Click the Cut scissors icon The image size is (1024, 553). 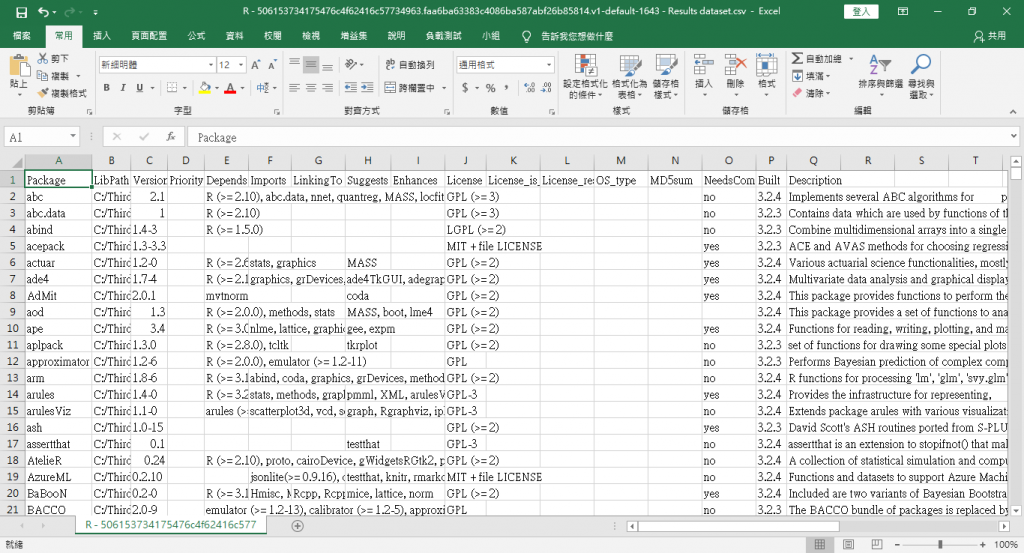(x=43, y=58)
